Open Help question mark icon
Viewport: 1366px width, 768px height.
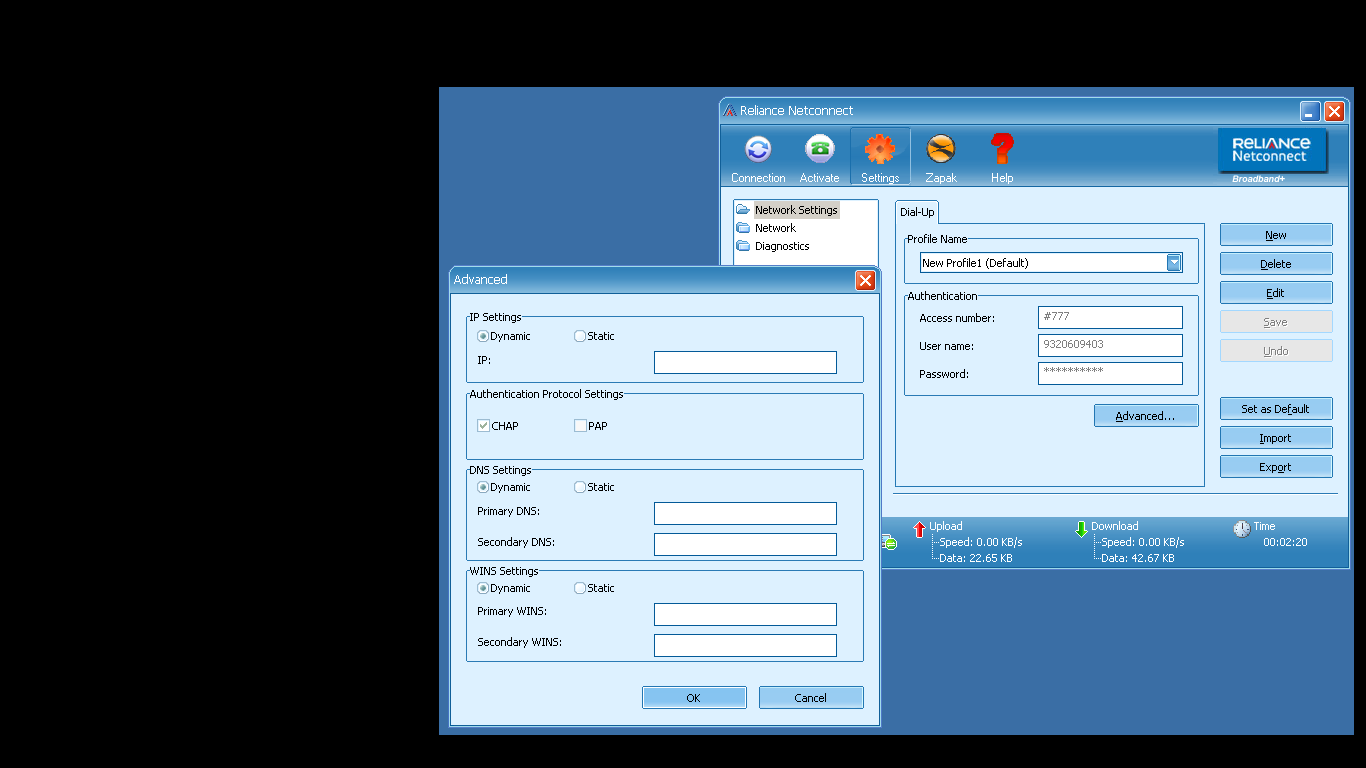[1002, 150]
